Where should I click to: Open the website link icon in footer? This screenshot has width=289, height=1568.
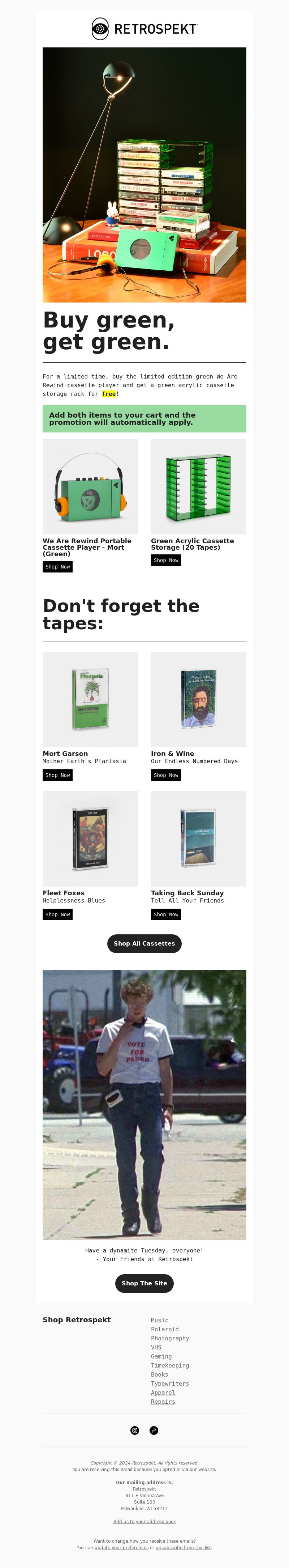154,1430
